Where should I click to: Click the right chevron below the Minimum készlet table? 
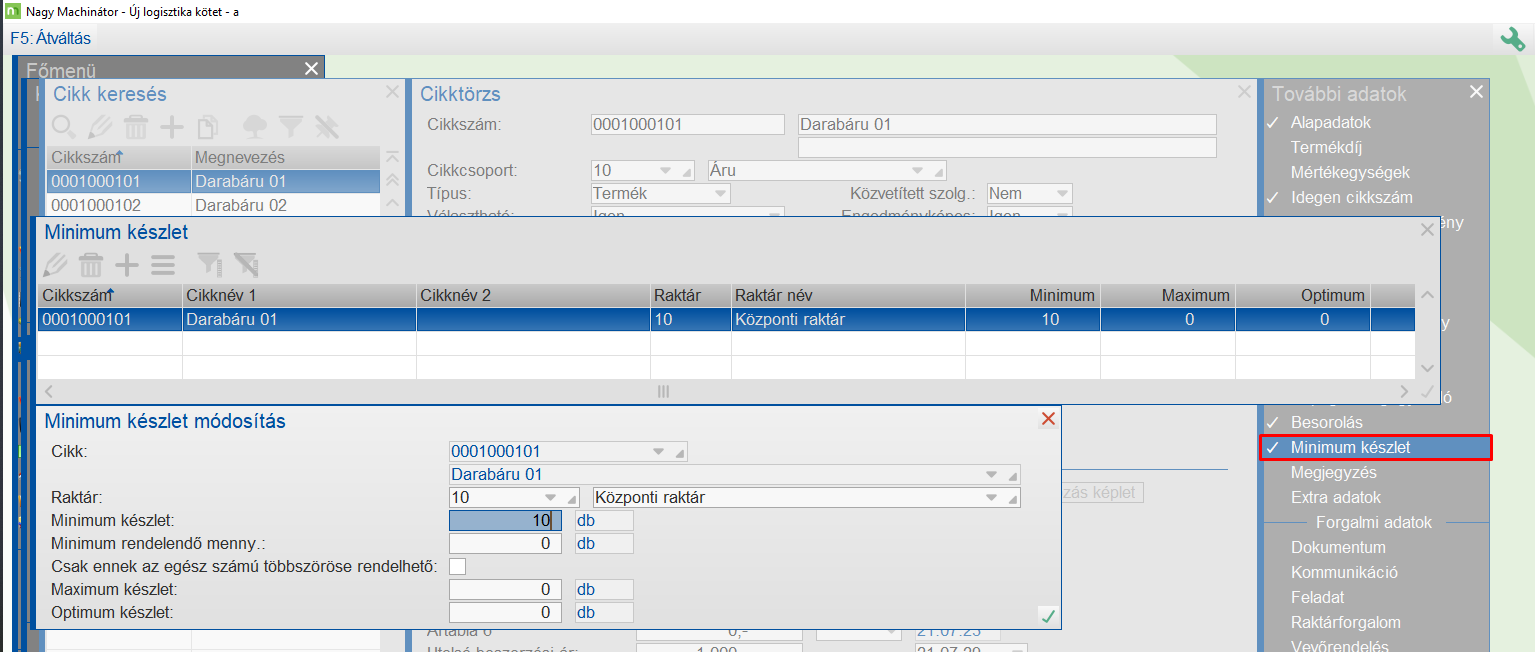(1405, 392)
